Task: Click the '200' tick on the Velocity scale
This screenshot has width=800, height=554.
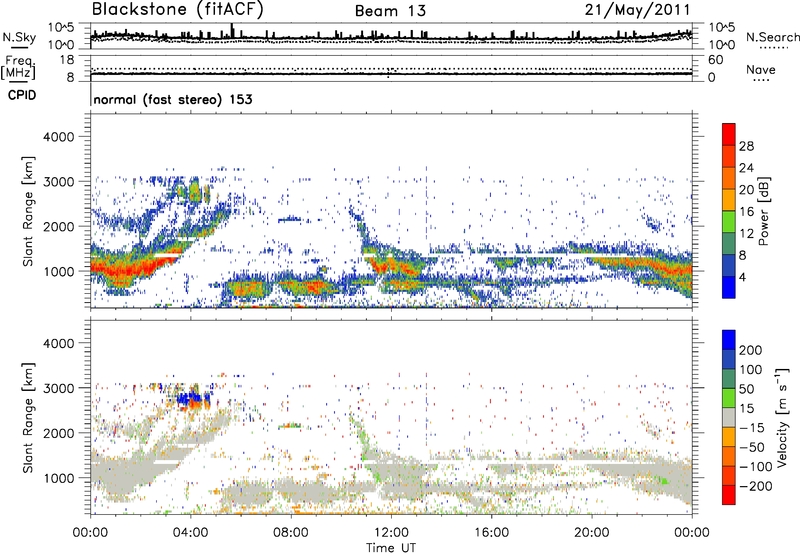Action: pos(751,350)
